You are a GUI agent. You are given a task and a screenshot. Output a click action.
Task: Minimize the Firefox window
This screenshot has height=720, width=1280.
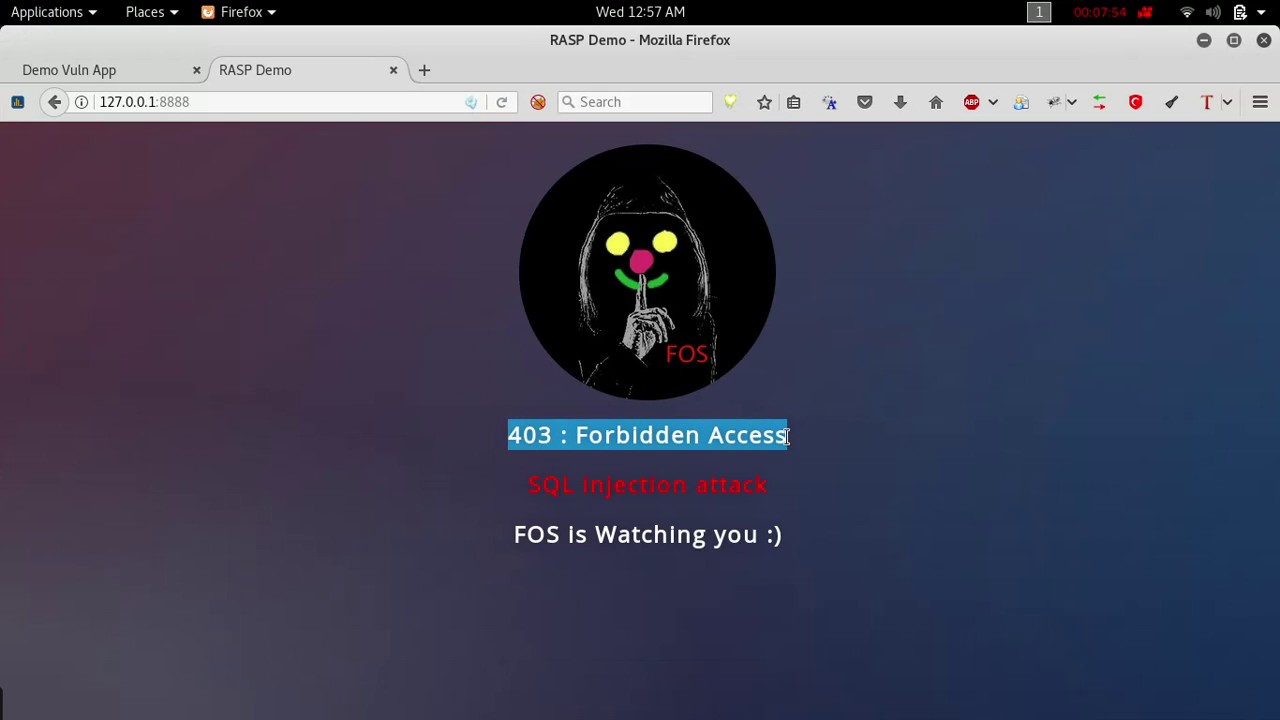[1204, 40]
